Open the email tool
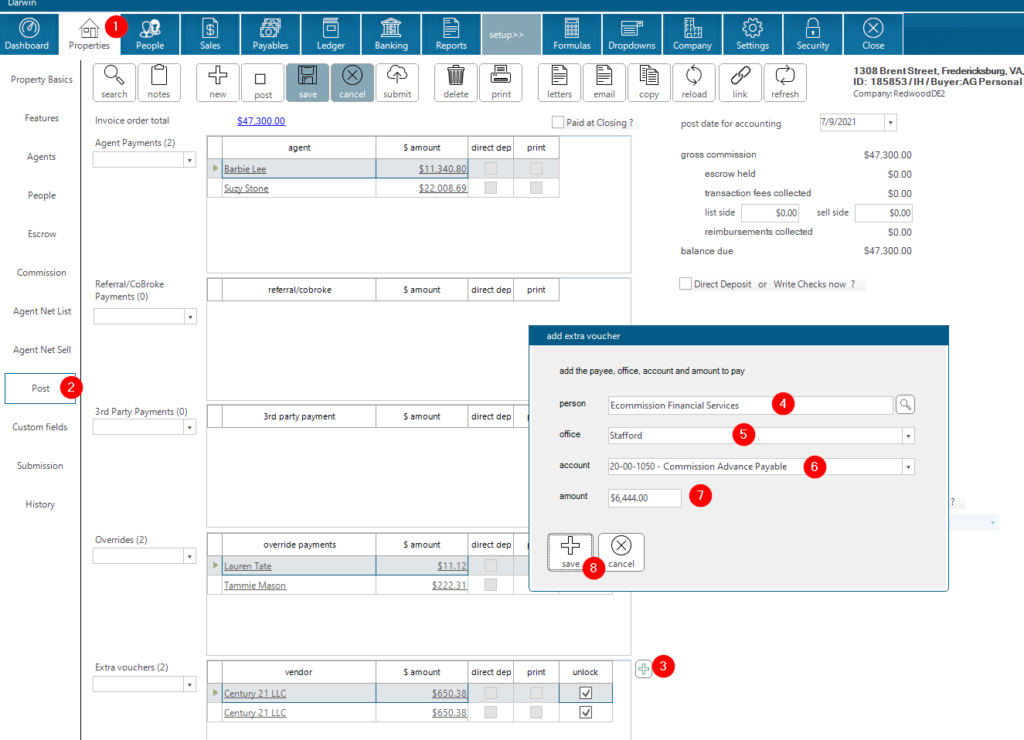1024x740 pixels. coord(604,82)
